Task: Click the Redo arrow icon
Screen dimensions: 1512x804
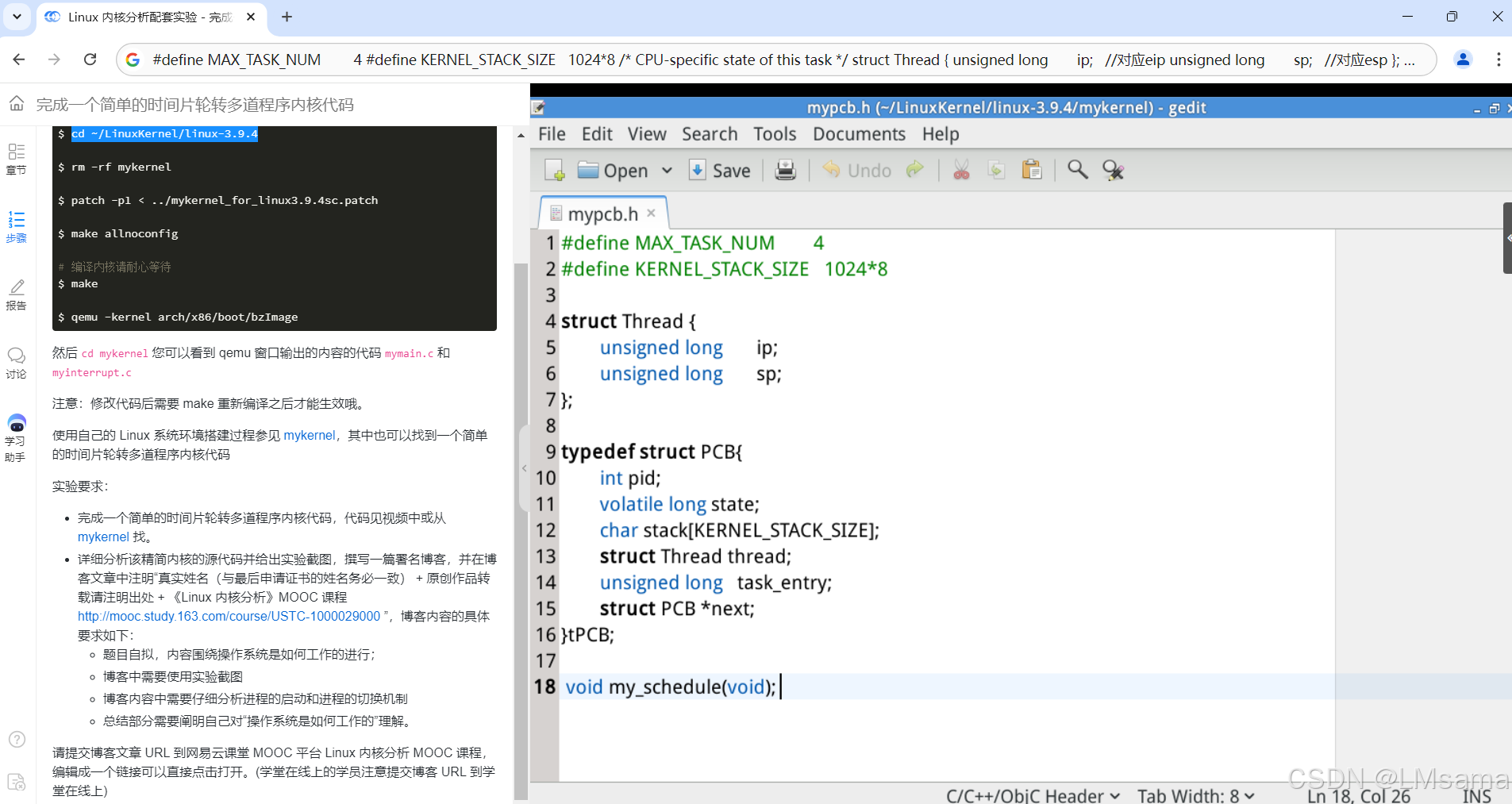Action: (x=915, y=169)
